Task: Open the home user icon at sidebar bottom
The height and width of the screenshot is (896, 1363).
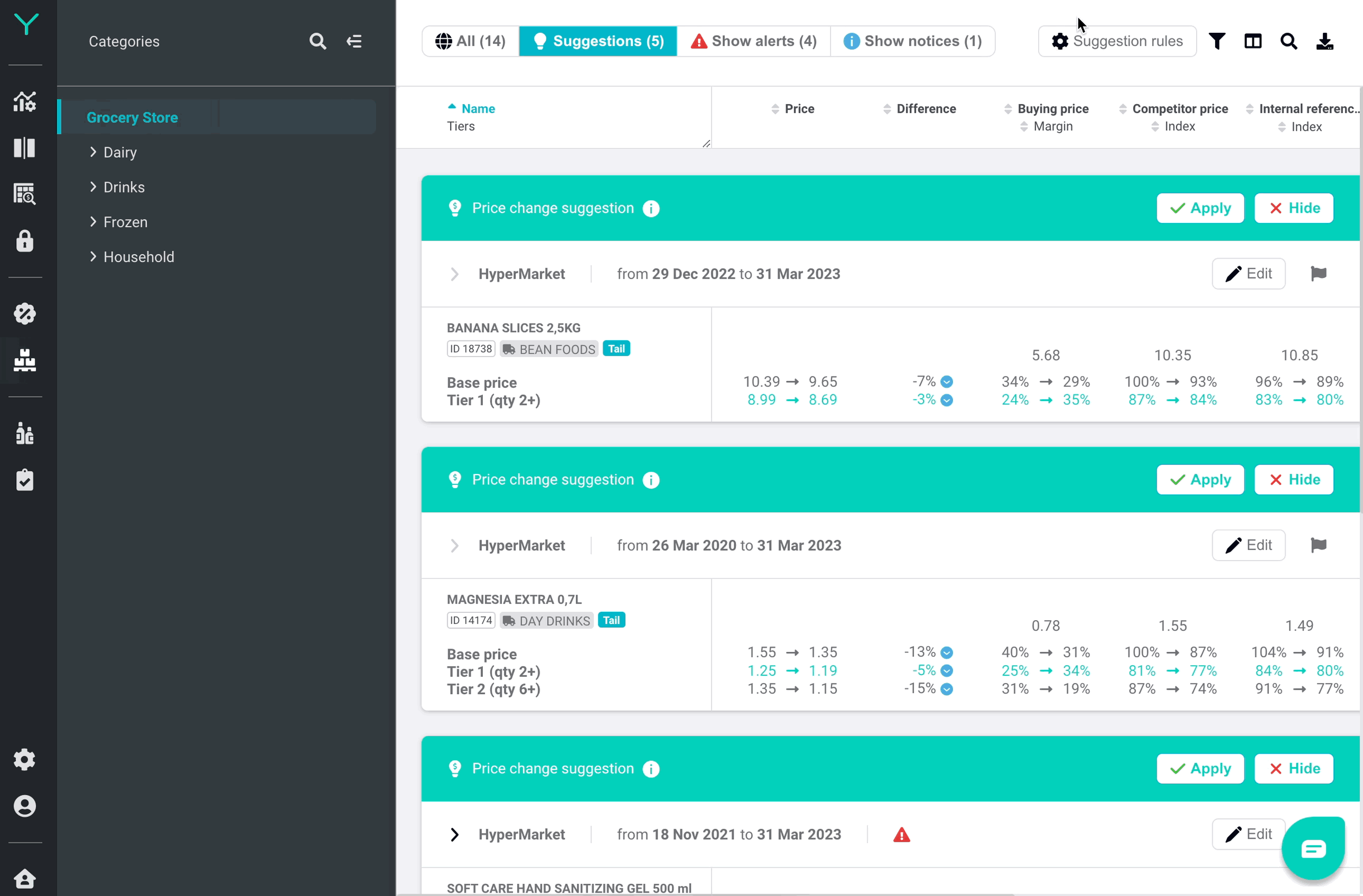Action: click(x=24, y=878)
